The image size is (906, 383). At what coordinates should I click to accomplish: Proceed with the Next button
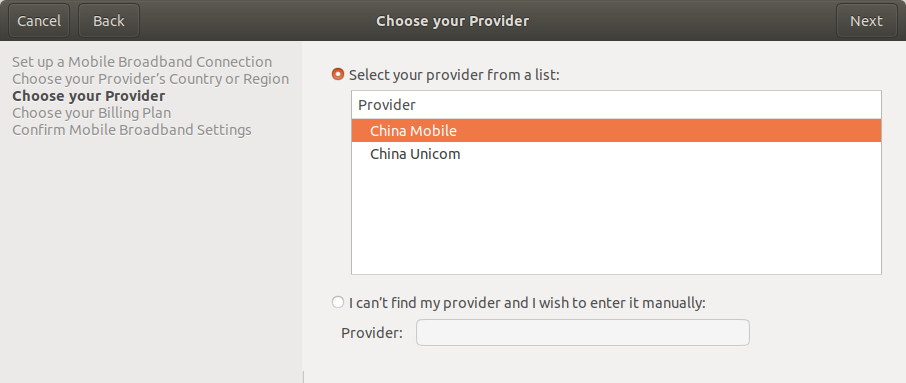coord(866,21)
